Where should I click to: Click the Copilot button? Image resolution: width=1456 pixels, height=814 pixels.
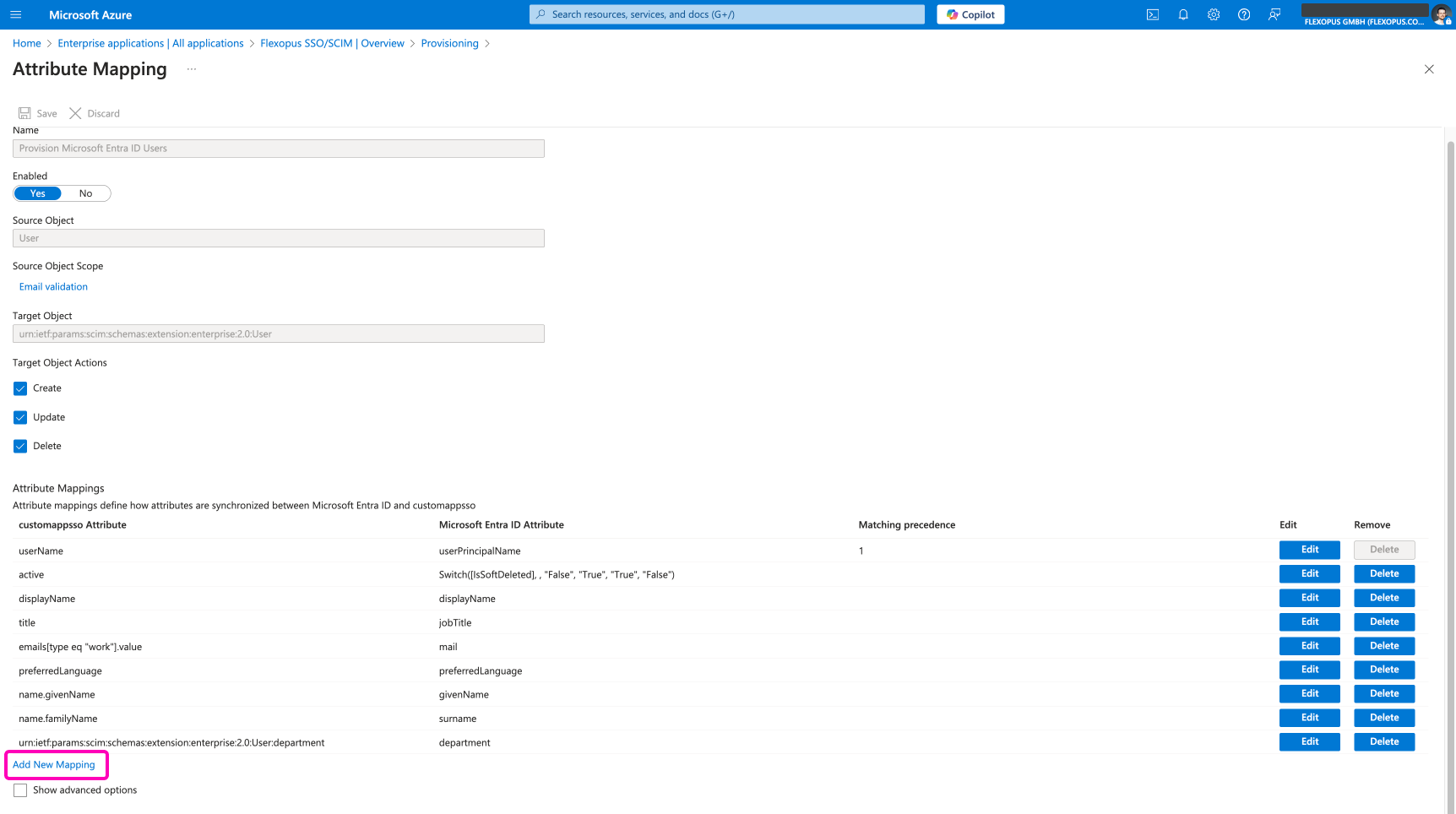pyautogui.click(x=970, y=14)
